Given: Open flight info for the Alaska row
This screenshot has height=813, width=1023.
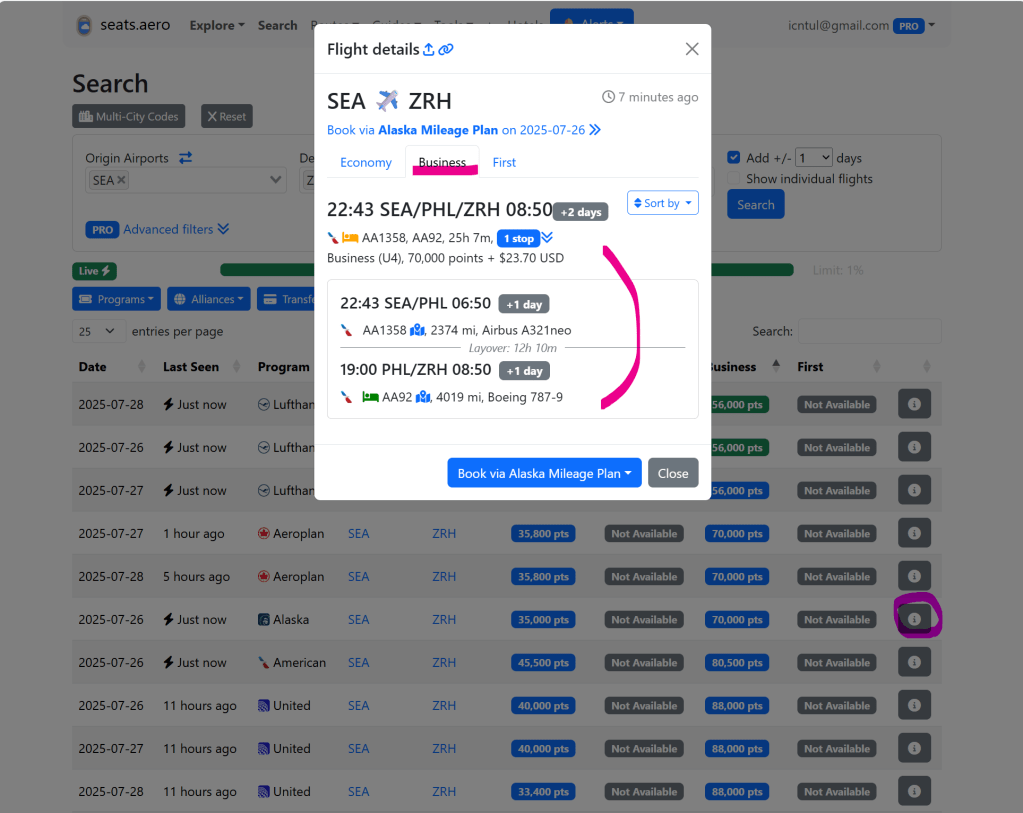Looking at the screenshot, I should 914,619.
